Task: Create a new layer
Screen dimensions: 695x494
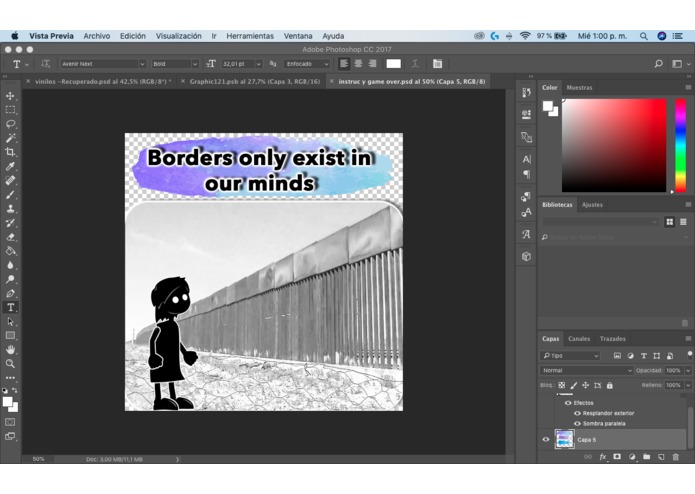Action: tap(661, 457)
